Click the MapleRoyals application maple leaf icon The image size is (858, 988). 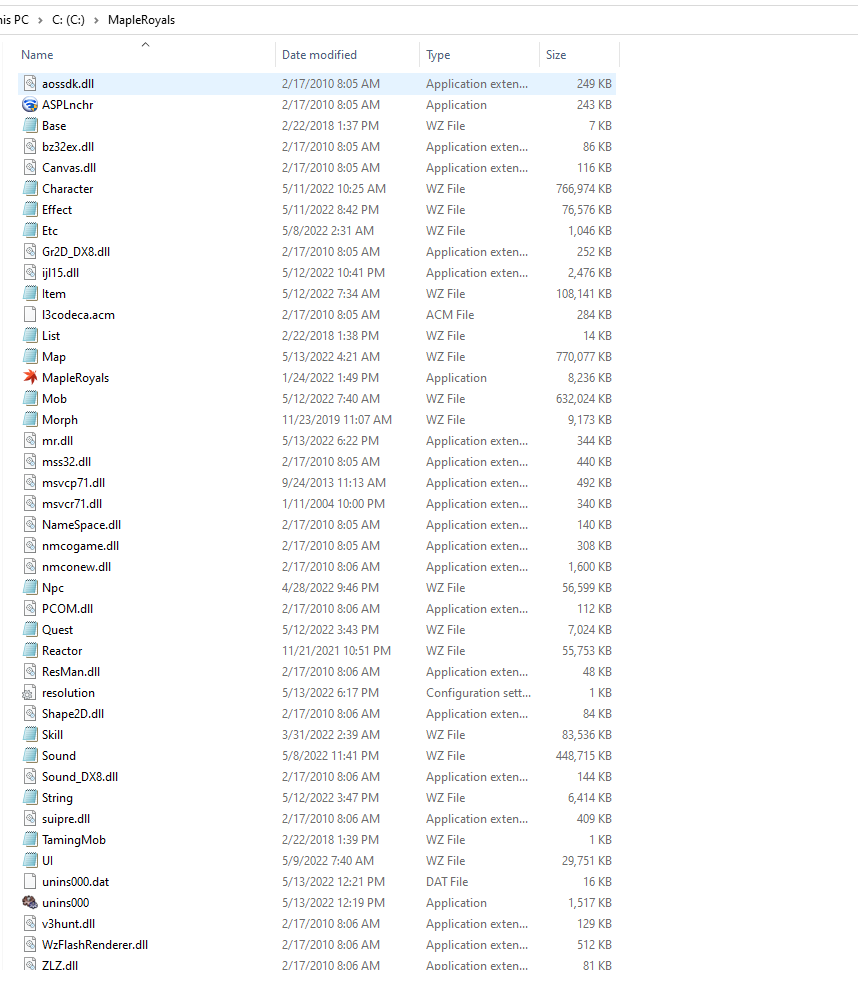(30, 377)
